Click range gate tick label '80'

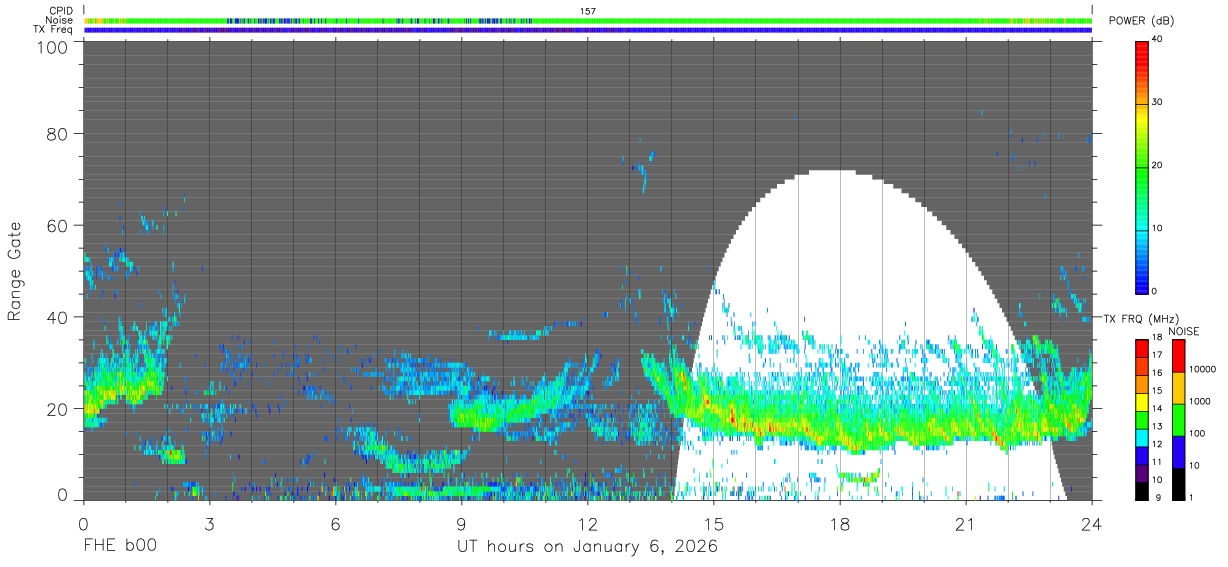tap(57, 134)
